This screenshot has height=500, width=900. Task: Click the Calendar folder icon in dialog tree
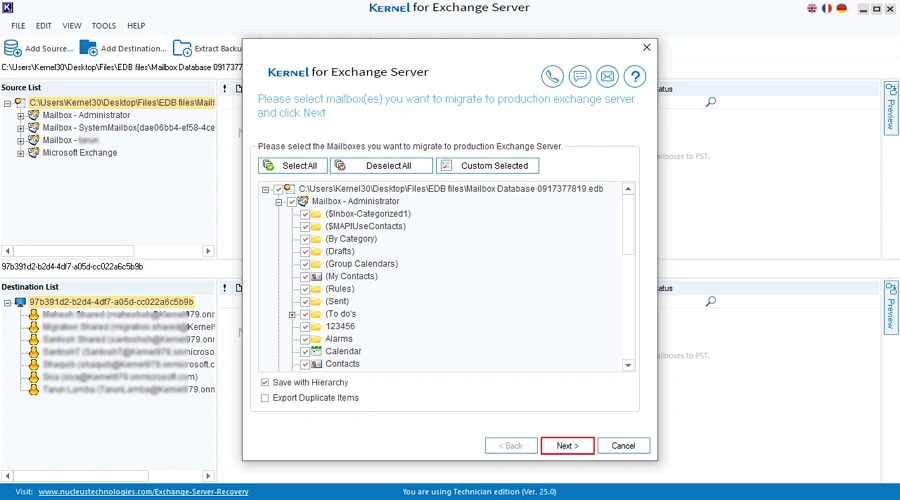point(316,351)
